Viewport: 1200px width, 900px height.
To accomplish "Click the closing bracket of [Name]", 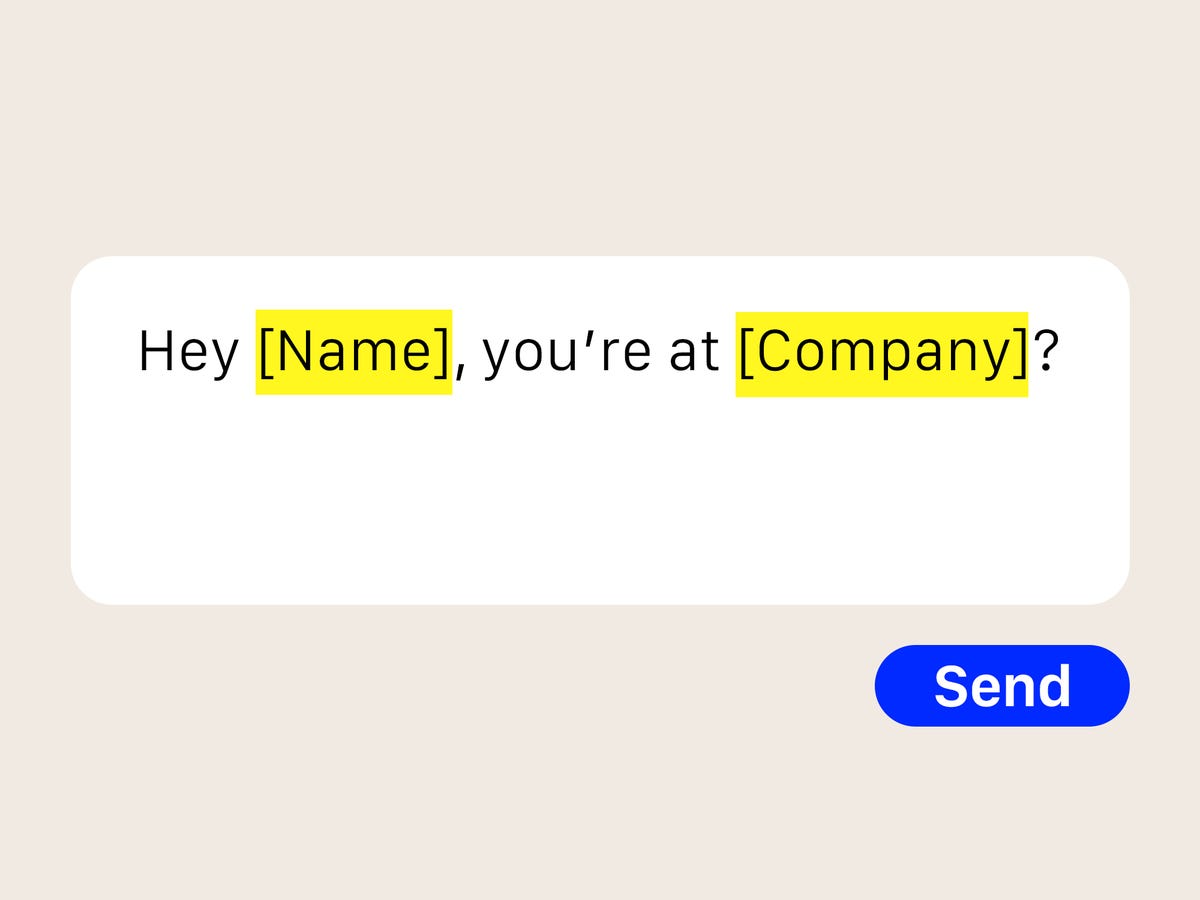I will [441, 352].
